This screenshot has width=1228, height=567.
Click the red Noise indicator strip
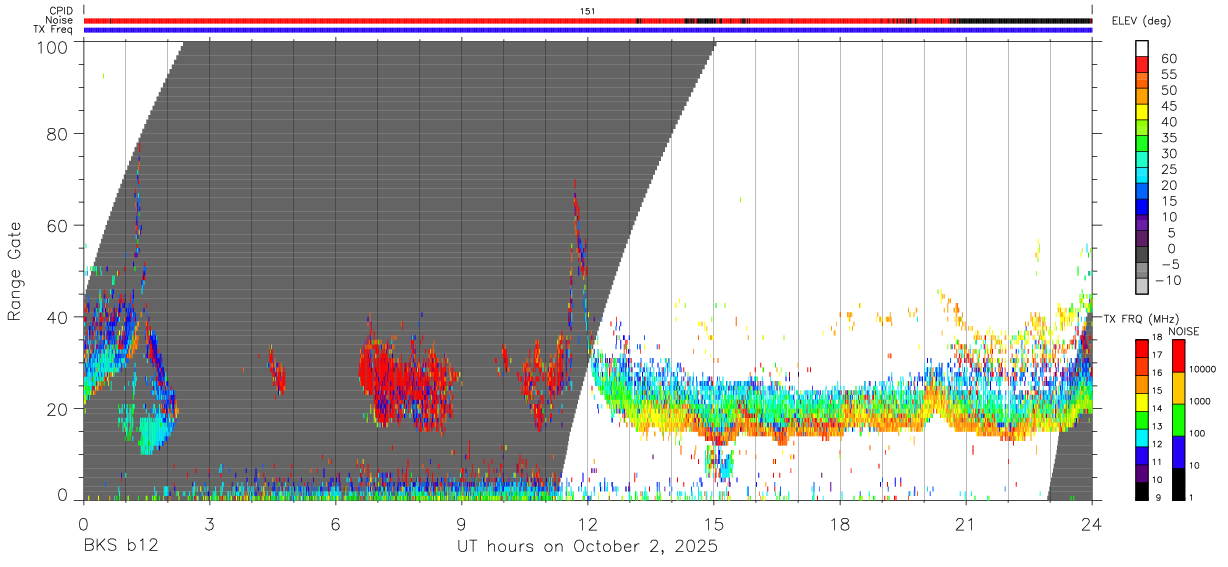(x=587, y=20)
